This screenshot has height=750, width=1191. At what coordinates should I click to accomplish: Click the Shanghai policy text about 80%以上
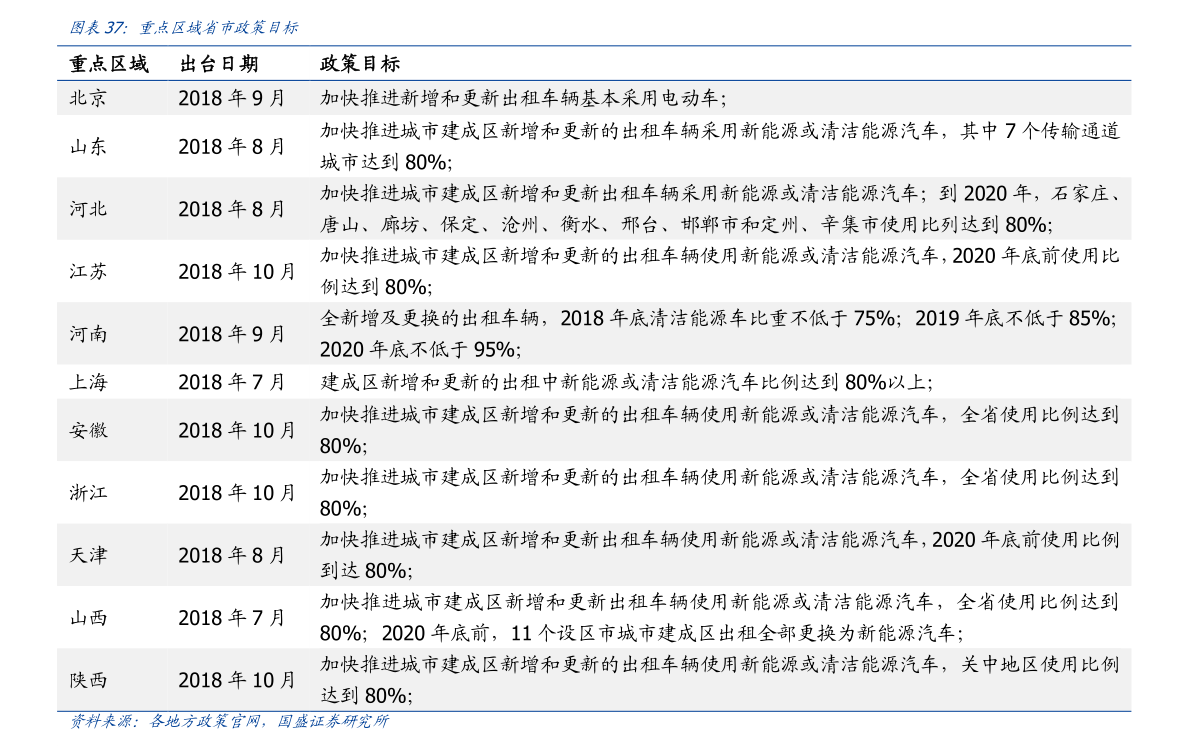[627, 381]
